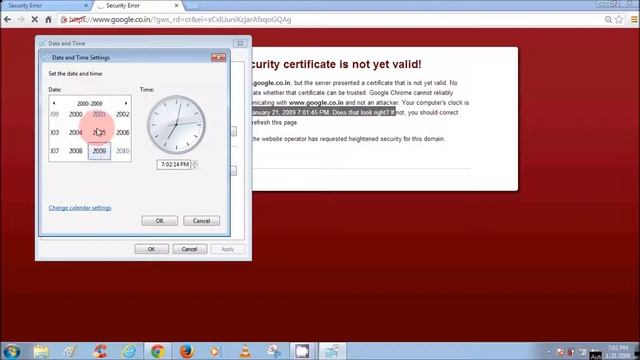
Task: Select the second Security Error tab
Action: pos(137,6)
